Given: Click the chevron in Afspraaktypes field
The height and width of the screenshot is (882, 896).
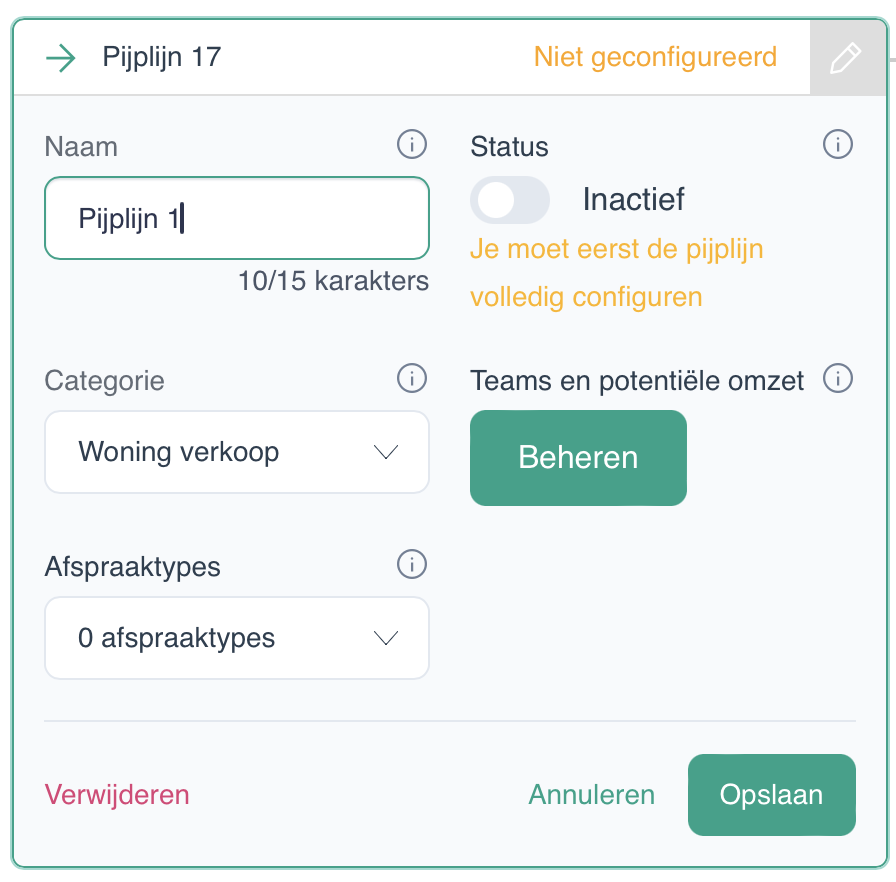Looking at the screenshot, I should coord(386,638).
